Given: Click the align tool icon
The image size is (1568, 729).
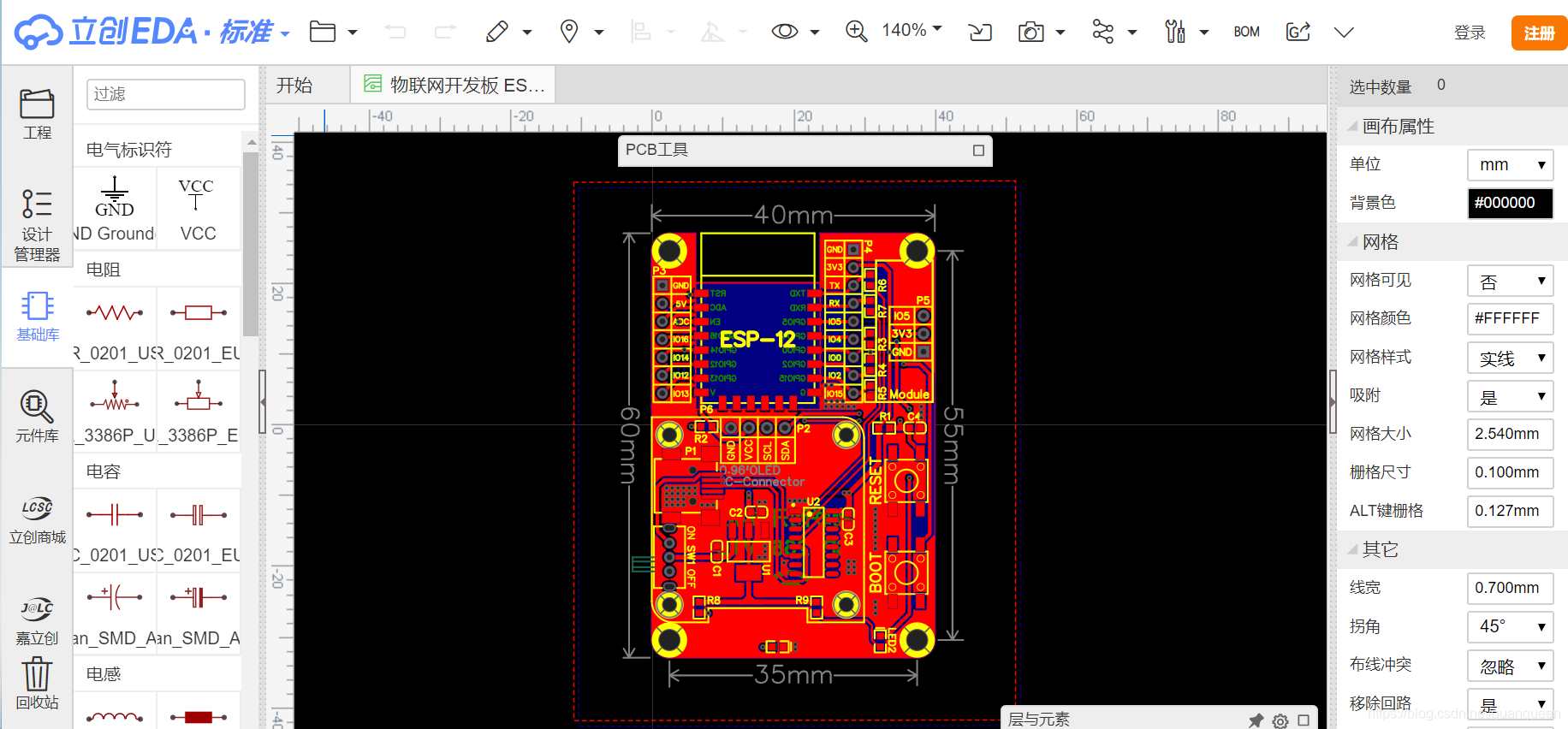Looking at the screenshot, I should point(640,32).
